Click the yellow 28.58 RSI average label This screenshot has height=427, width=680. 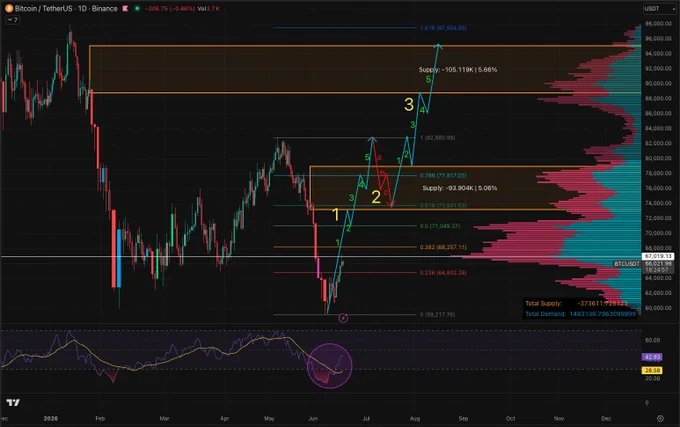652,370
